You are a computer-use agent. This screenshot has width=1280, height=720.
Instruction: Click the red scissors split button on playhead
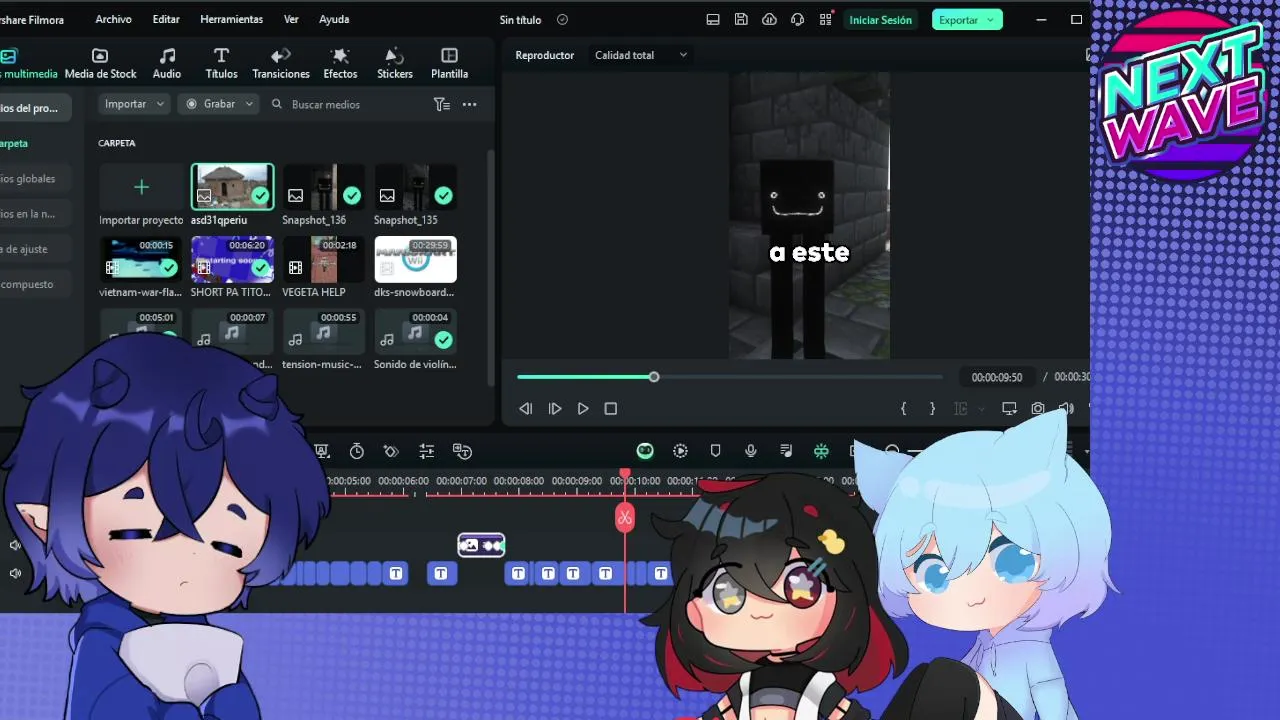(x=625, y=517)
